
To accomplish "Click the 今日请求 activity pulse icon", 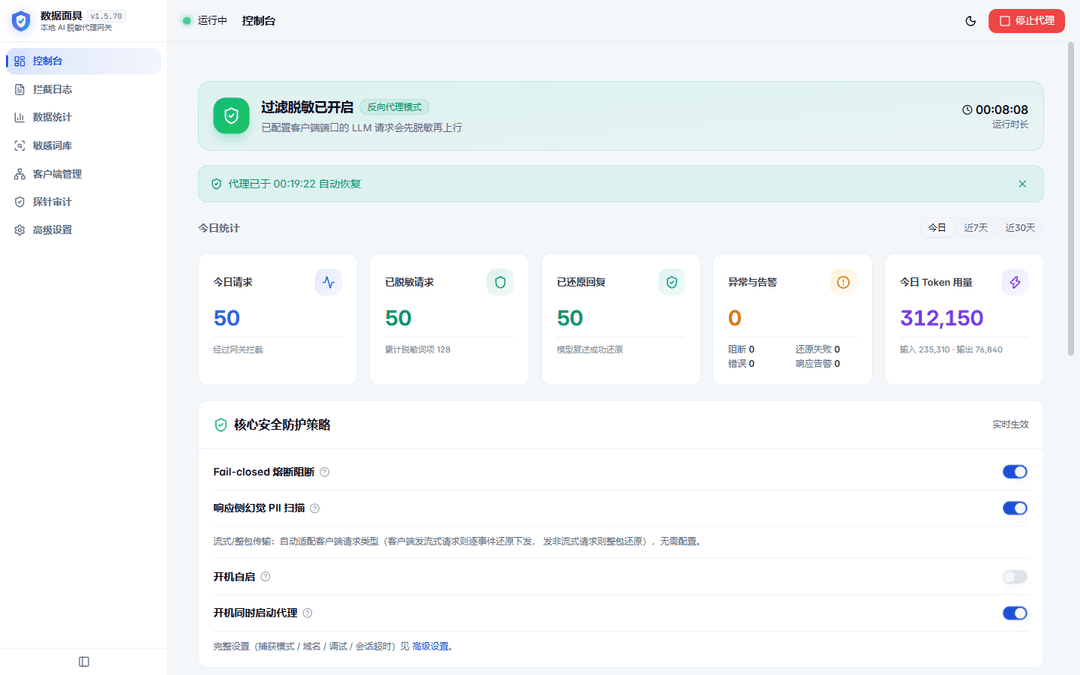I will pos(329,282).
